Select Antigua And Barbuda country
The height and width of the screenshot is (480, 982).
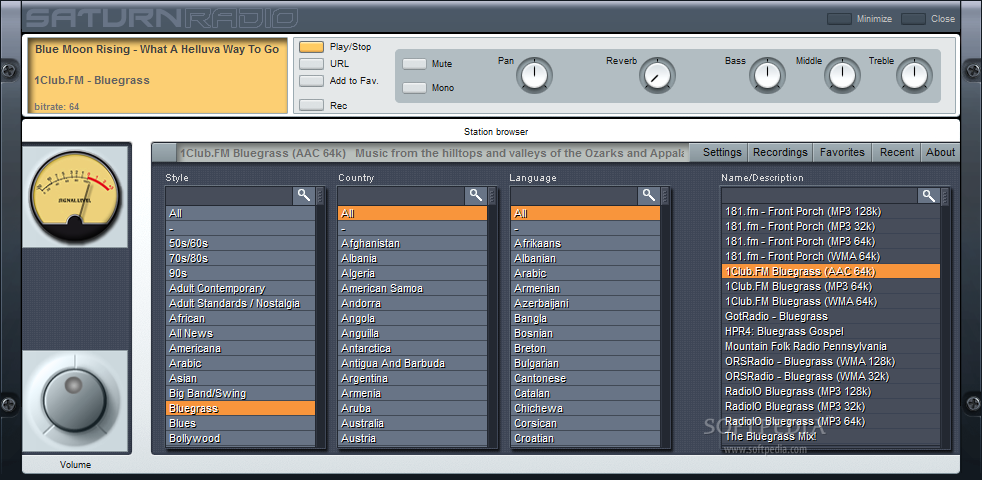click(413, 363)
